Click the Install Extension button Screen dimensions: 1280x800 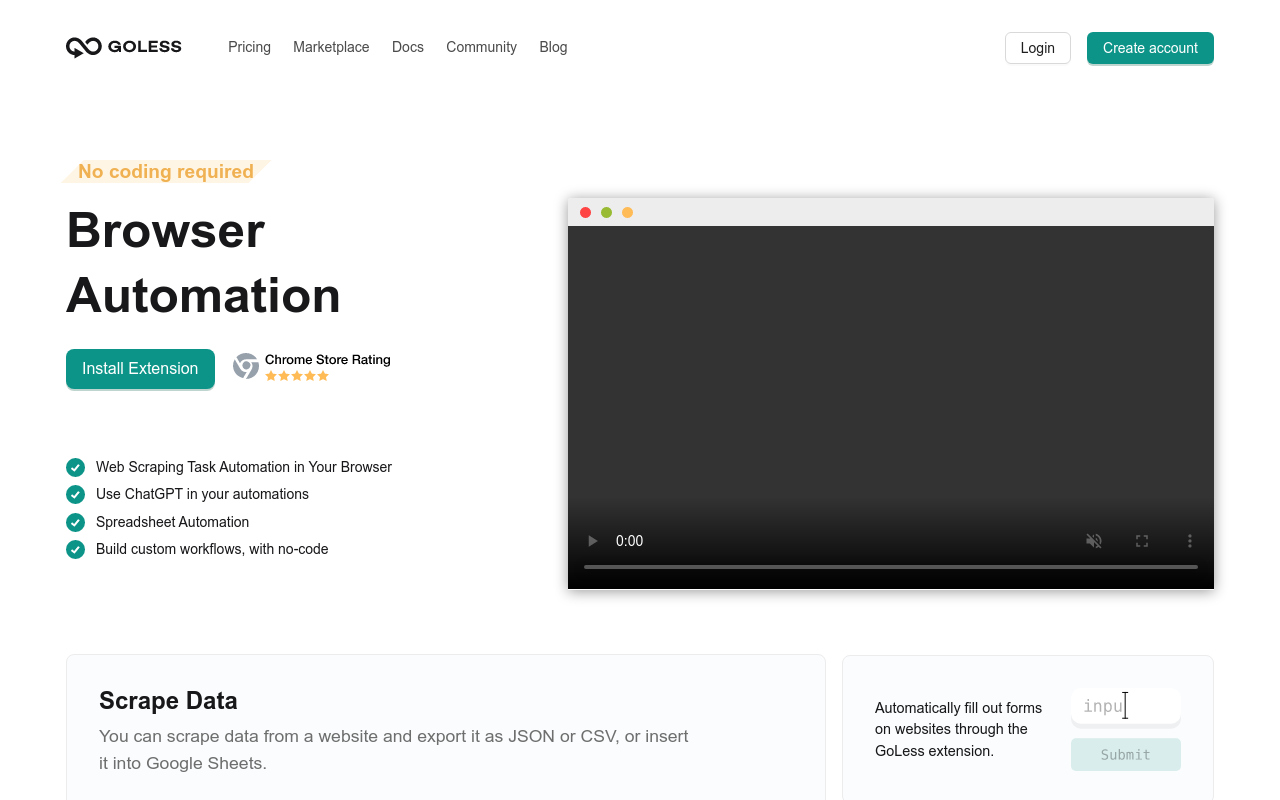140,369
